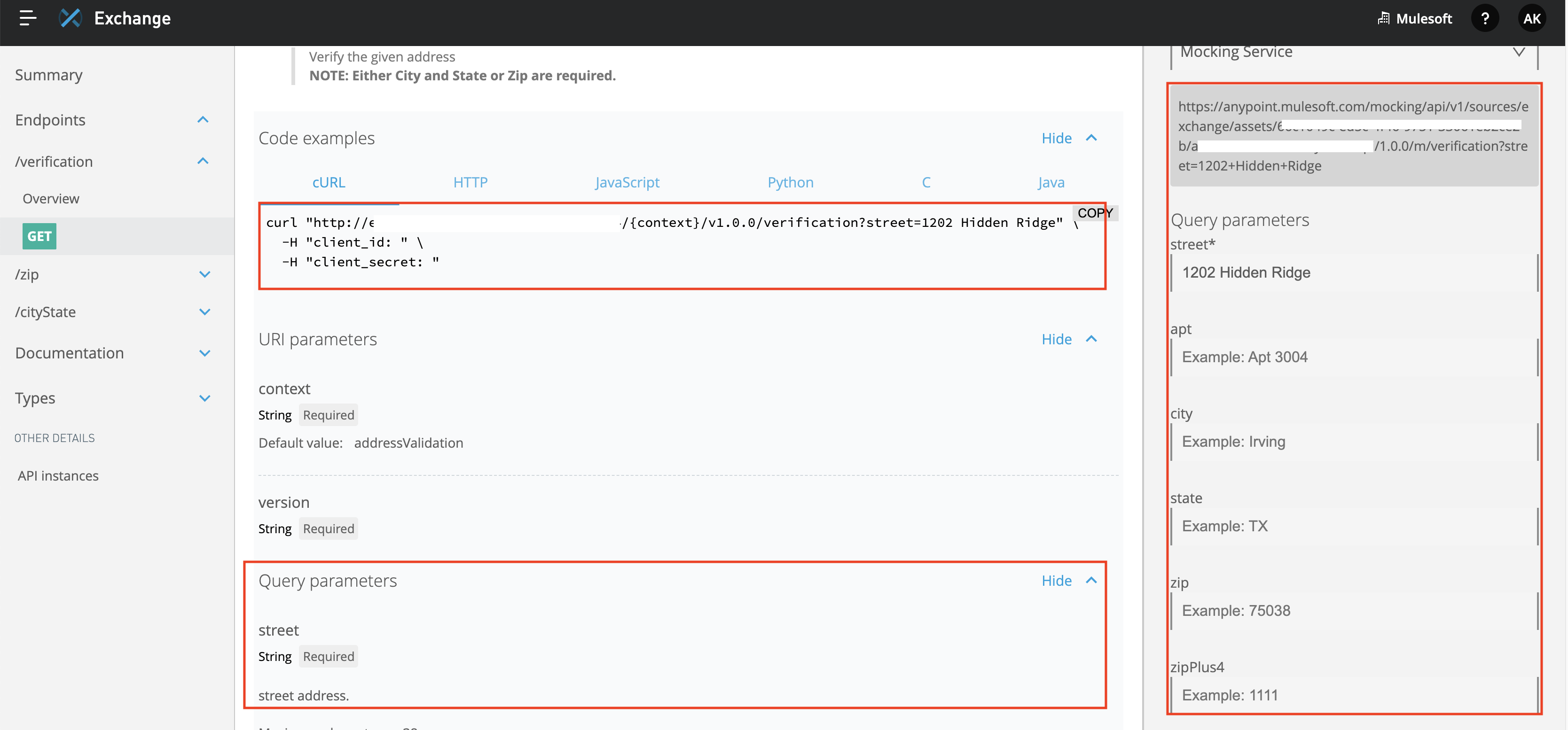
Task: Switch to the Python code tab
Action: tap(790, 182)
